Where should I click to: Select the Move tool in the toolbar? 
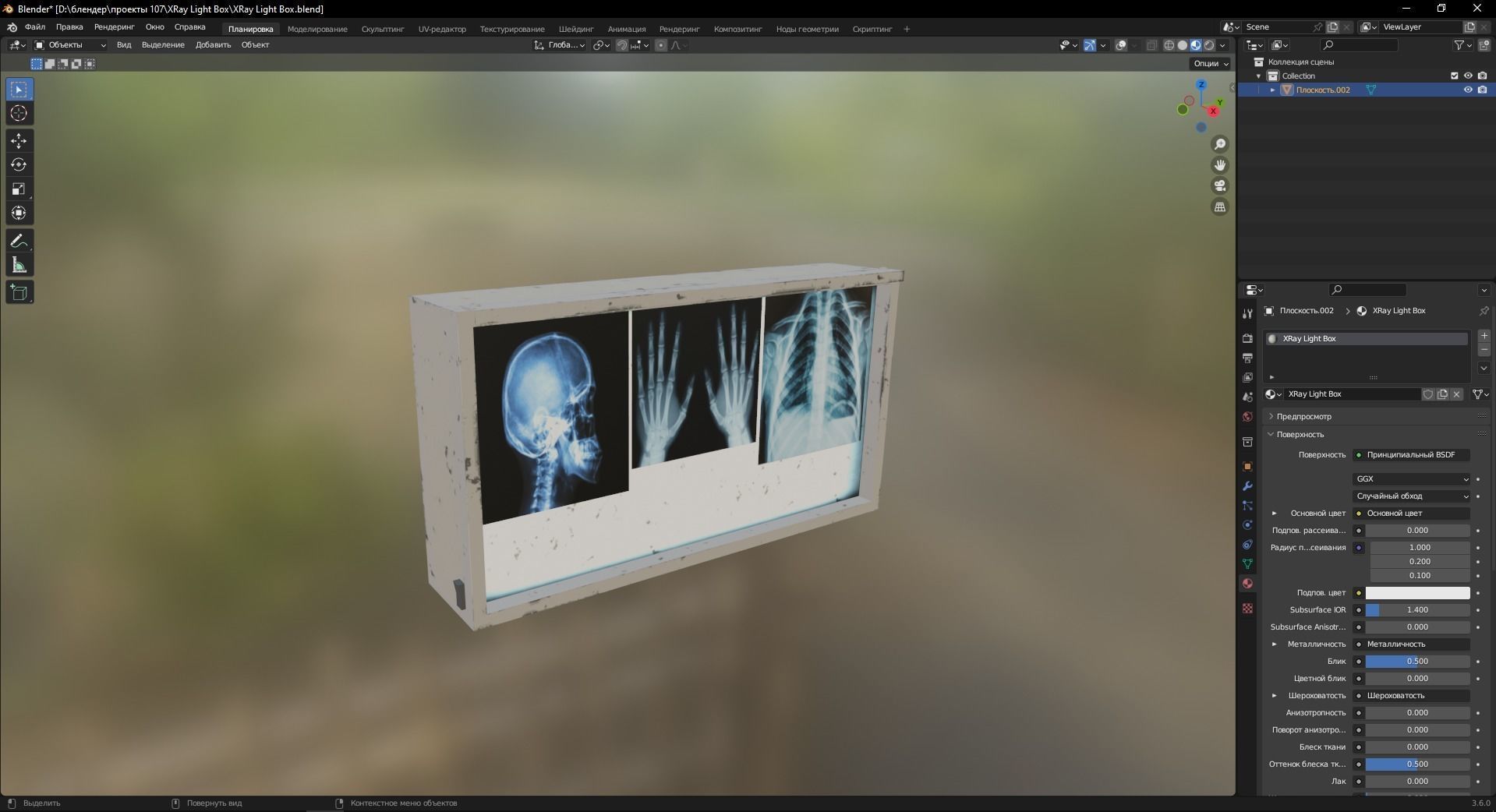point(19,141)
